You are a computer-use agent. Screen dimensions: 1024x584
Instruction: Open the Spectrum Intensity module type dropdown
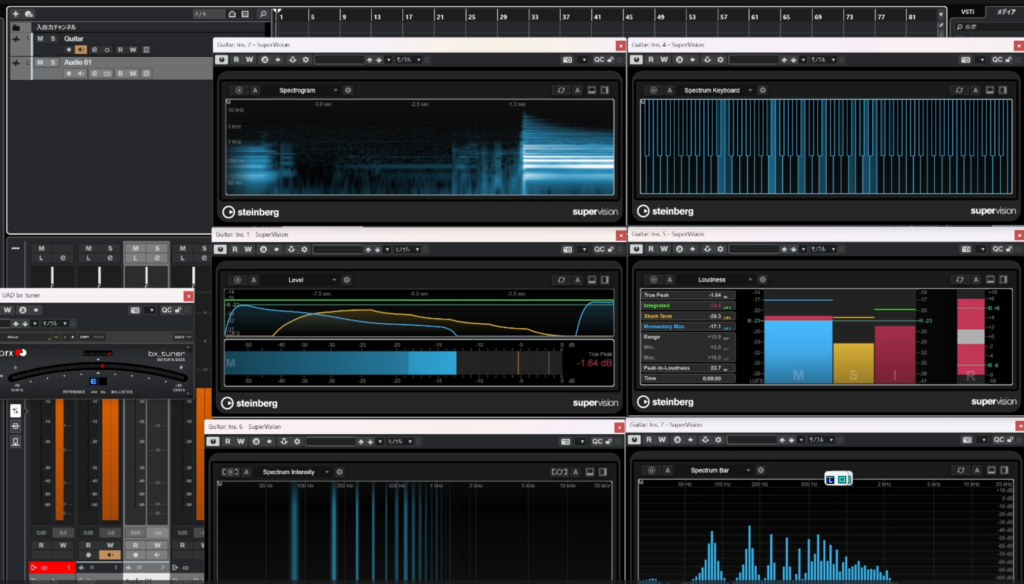click(x=295, y=472)
